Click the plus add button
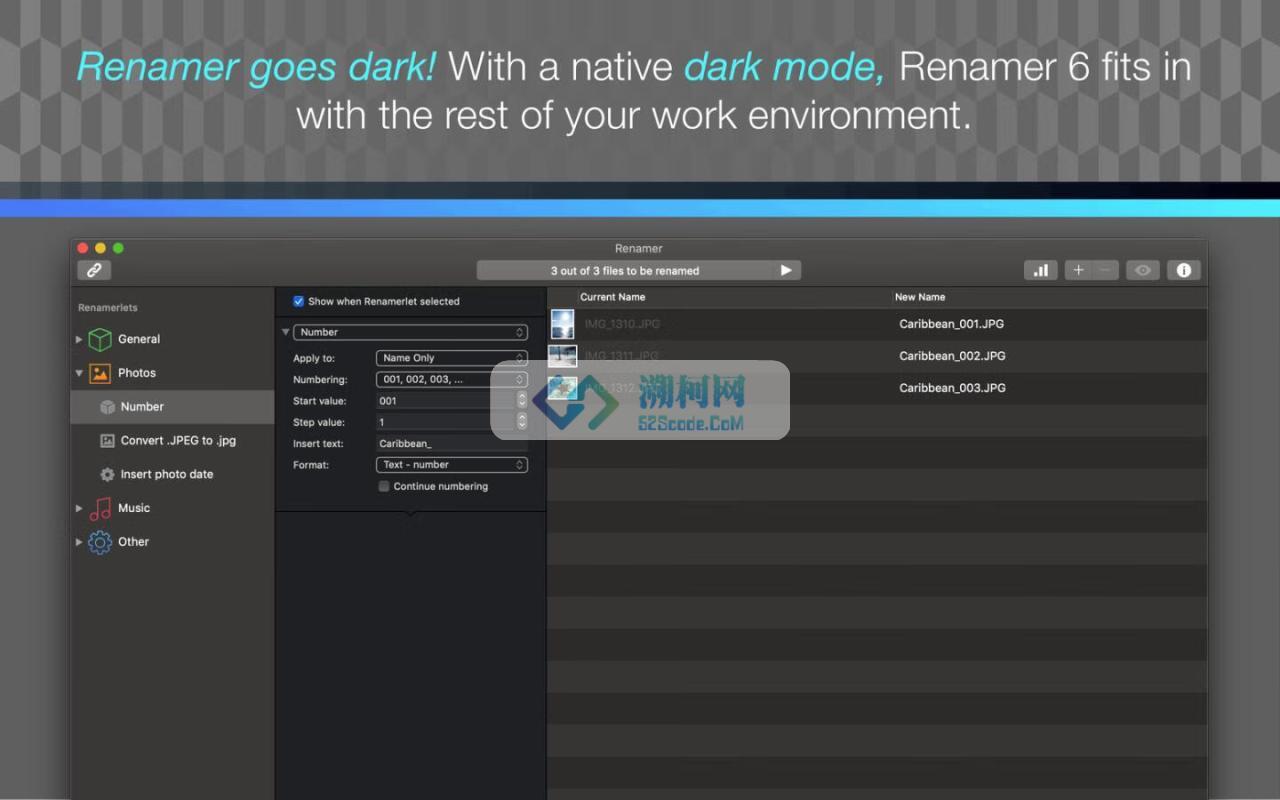 (1078, 270)
